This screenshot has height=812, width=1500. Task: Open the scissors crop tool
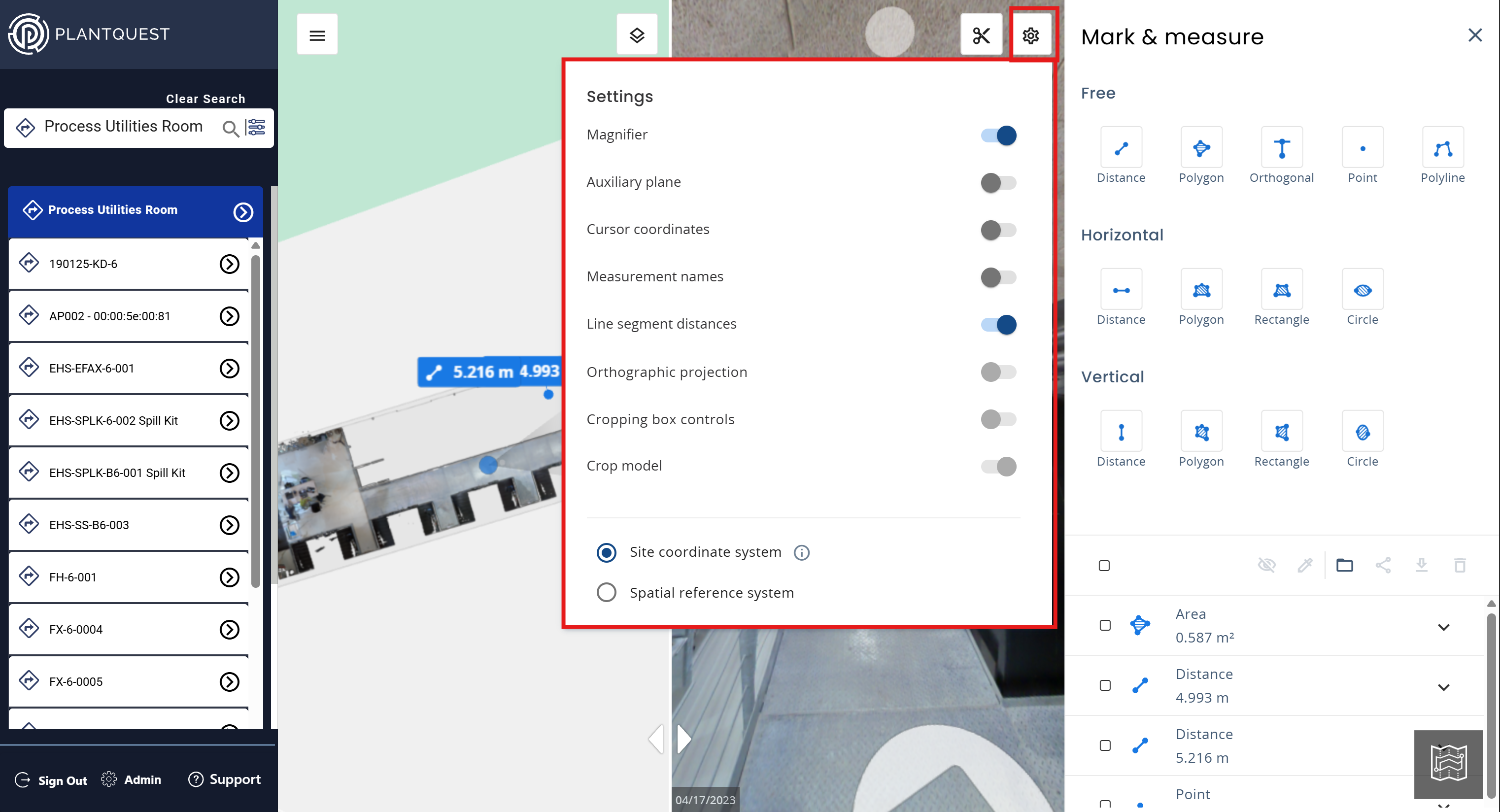[981, 35]
